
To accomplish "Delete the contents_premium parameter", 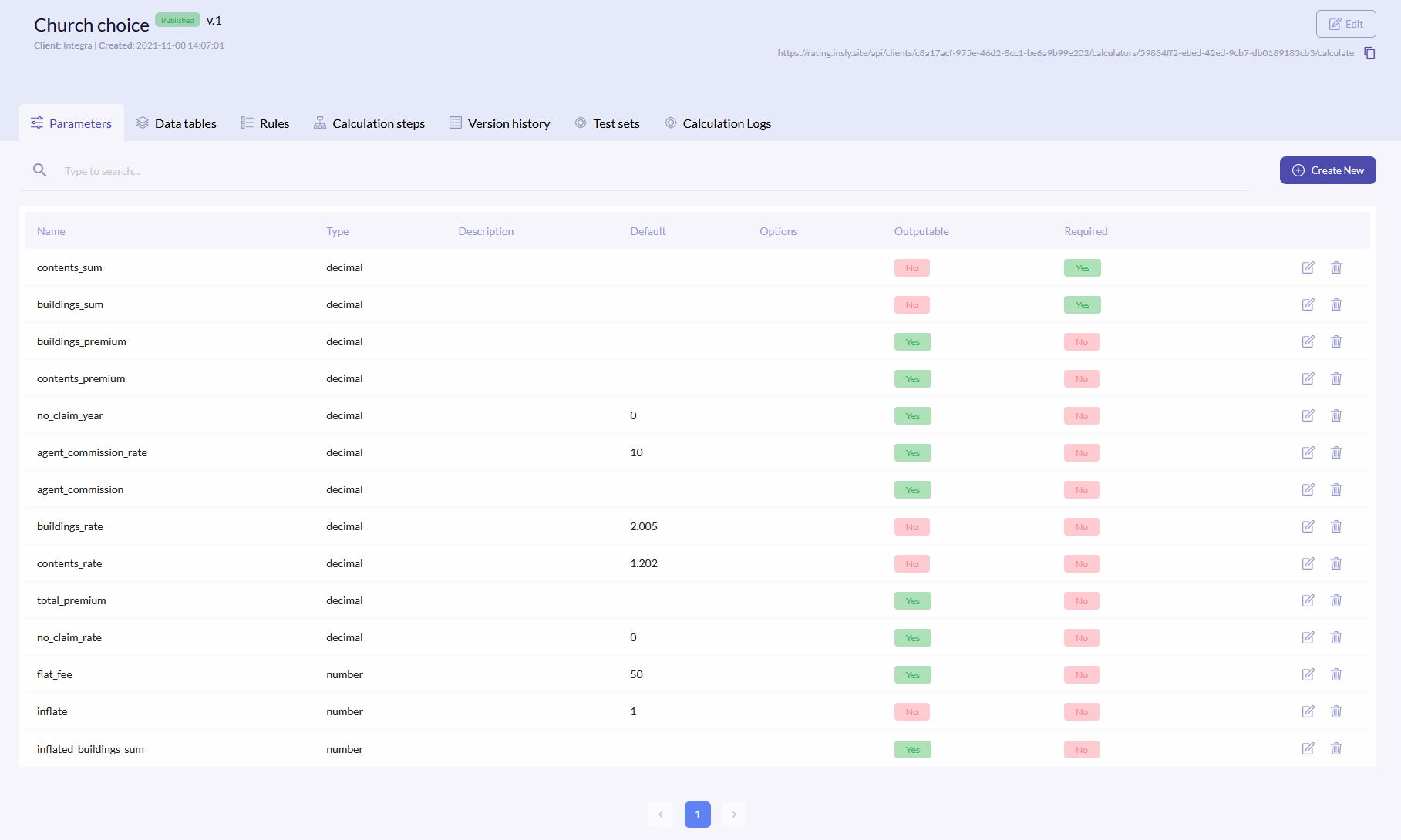I will (x=1336, y=378).
